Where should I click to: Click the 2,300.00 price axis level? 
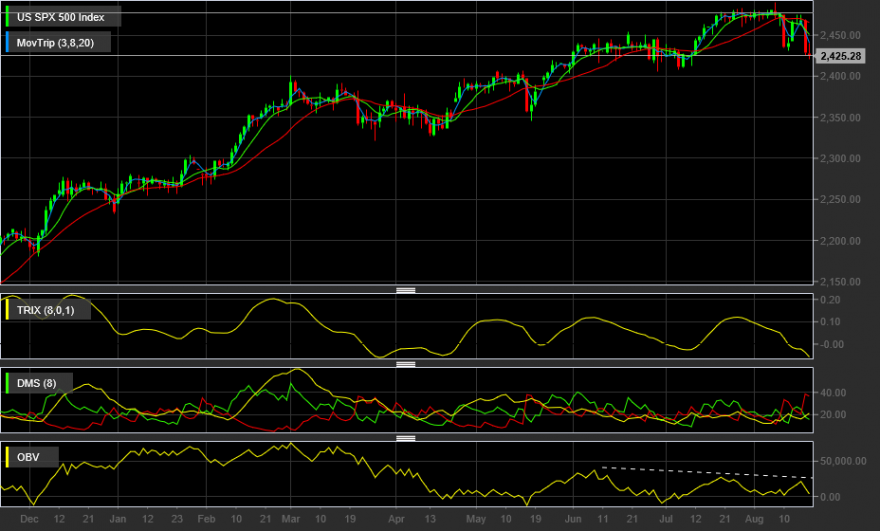coord(840,159)
